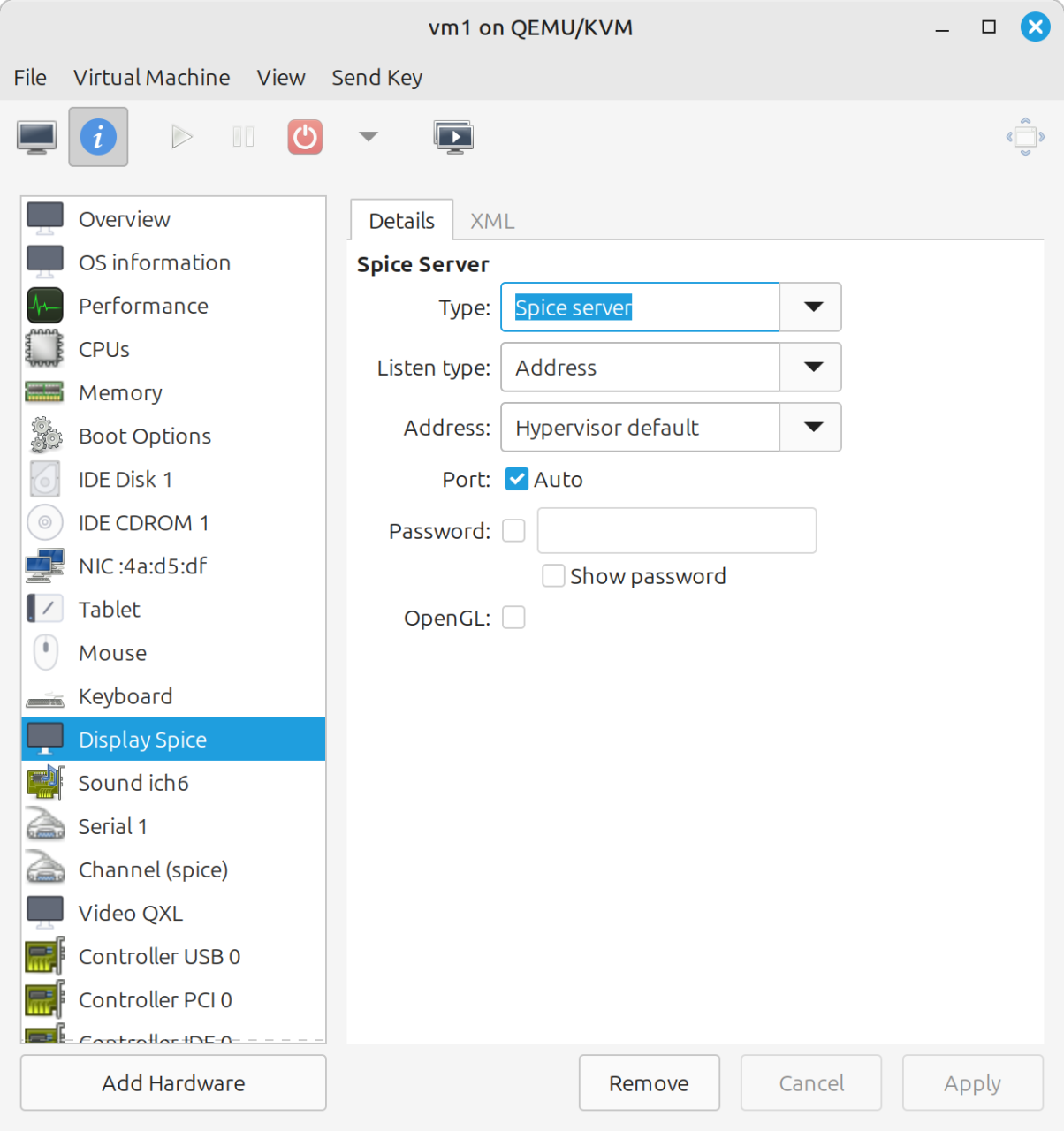Screen dimensions: 1064x1131
Task: Enable the Password checkbox
Action: (513, 530)
